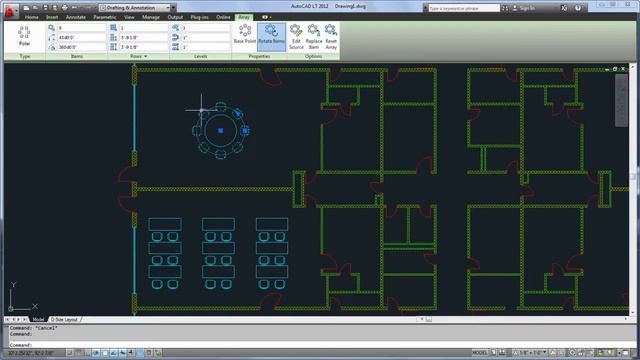Click the drawing window vertical scrollbar
Screen dimensions: 640x360
click(633, 189)
